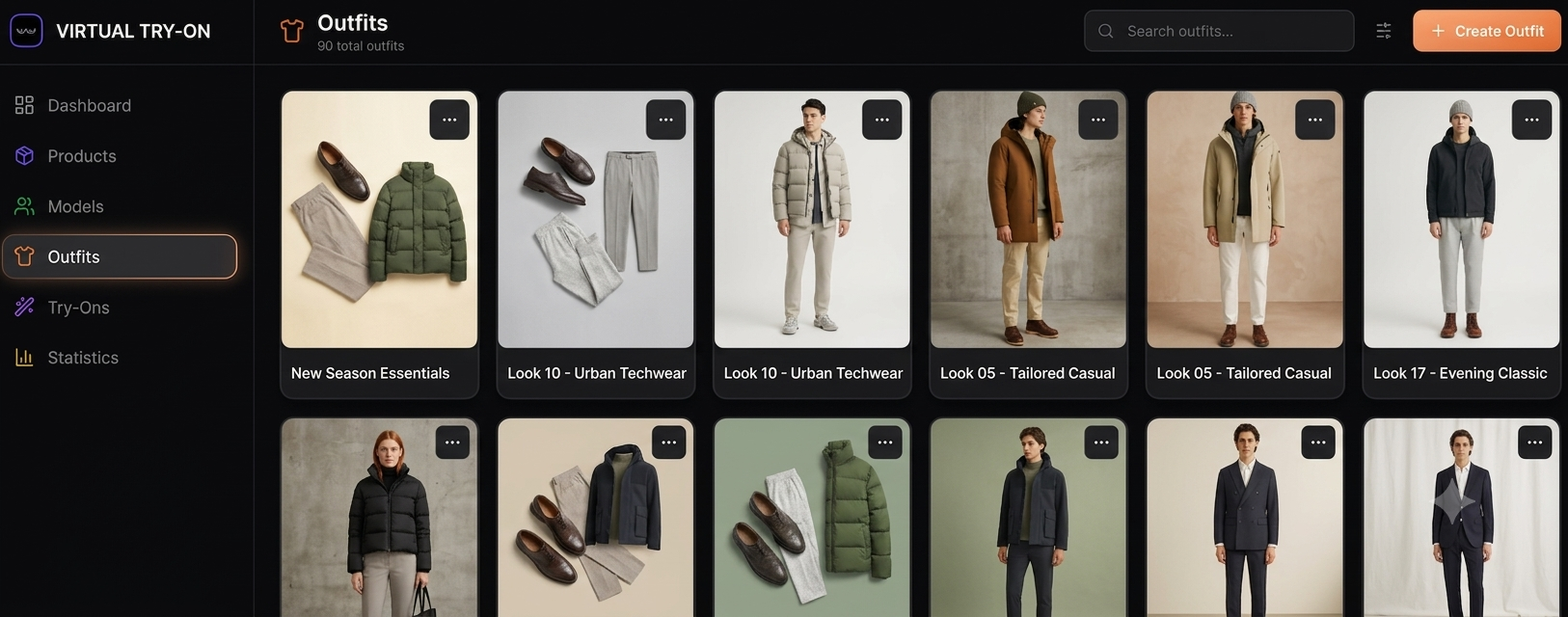This screenshot has width=1568, height=617.
Task: Click the Virtual Try-On app logo
Action: [x=26, y=31]
